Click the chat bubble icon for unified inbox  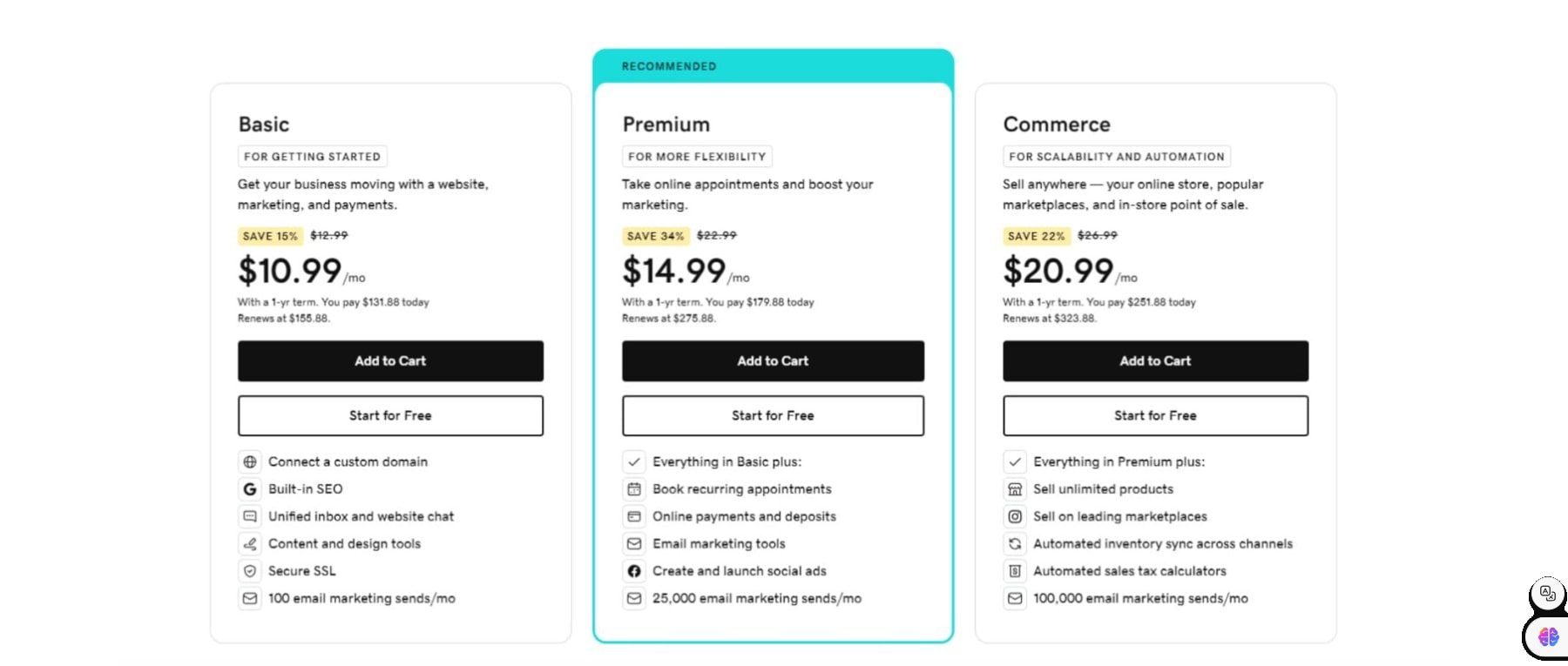click(250, 516)
